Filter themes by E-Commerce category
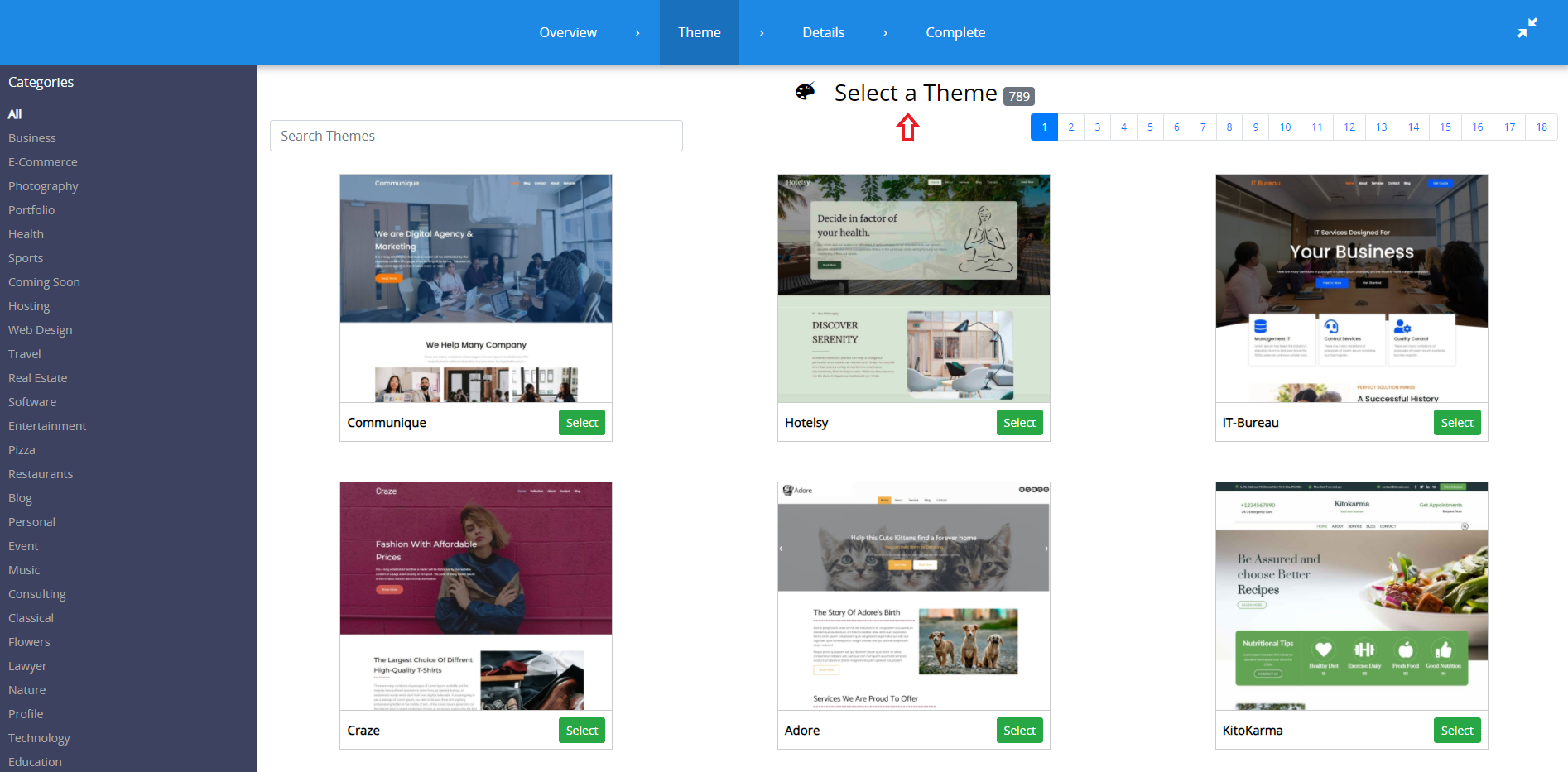Viewport: 1568px width, 772px height. [x=43, y=162]
